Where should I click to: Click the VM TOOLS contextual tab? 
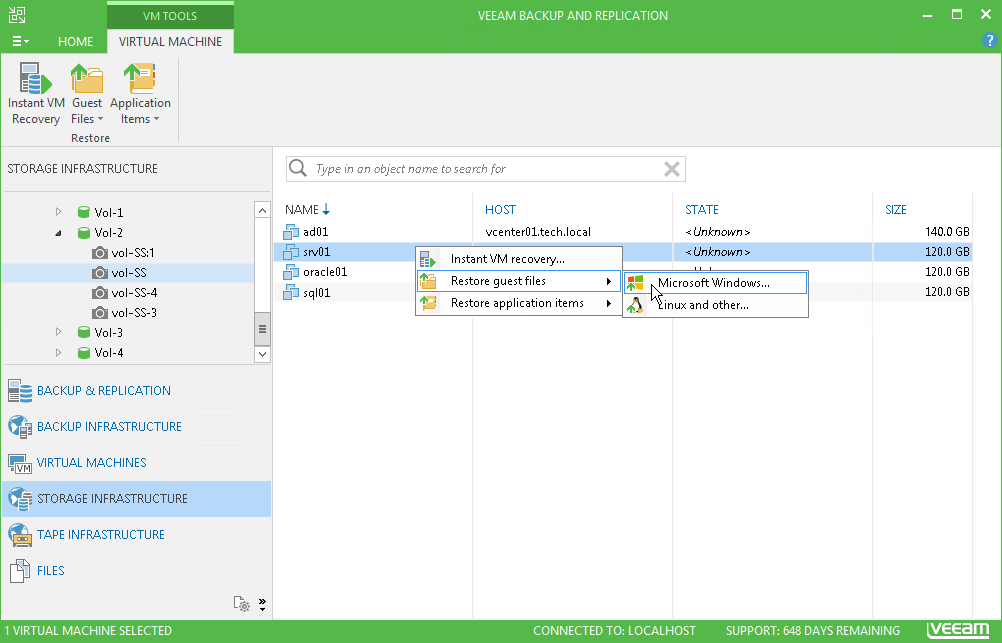pos(170,15)
